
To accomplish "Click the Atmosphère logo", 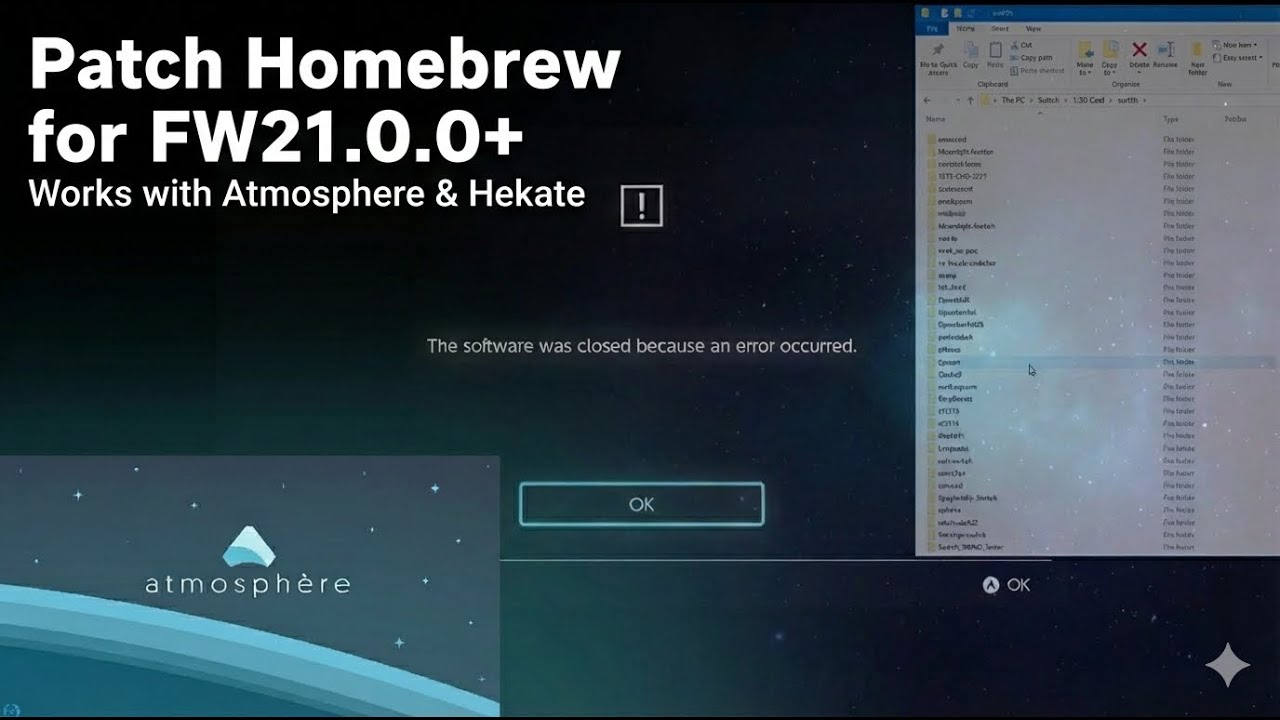I will (248, 562).
